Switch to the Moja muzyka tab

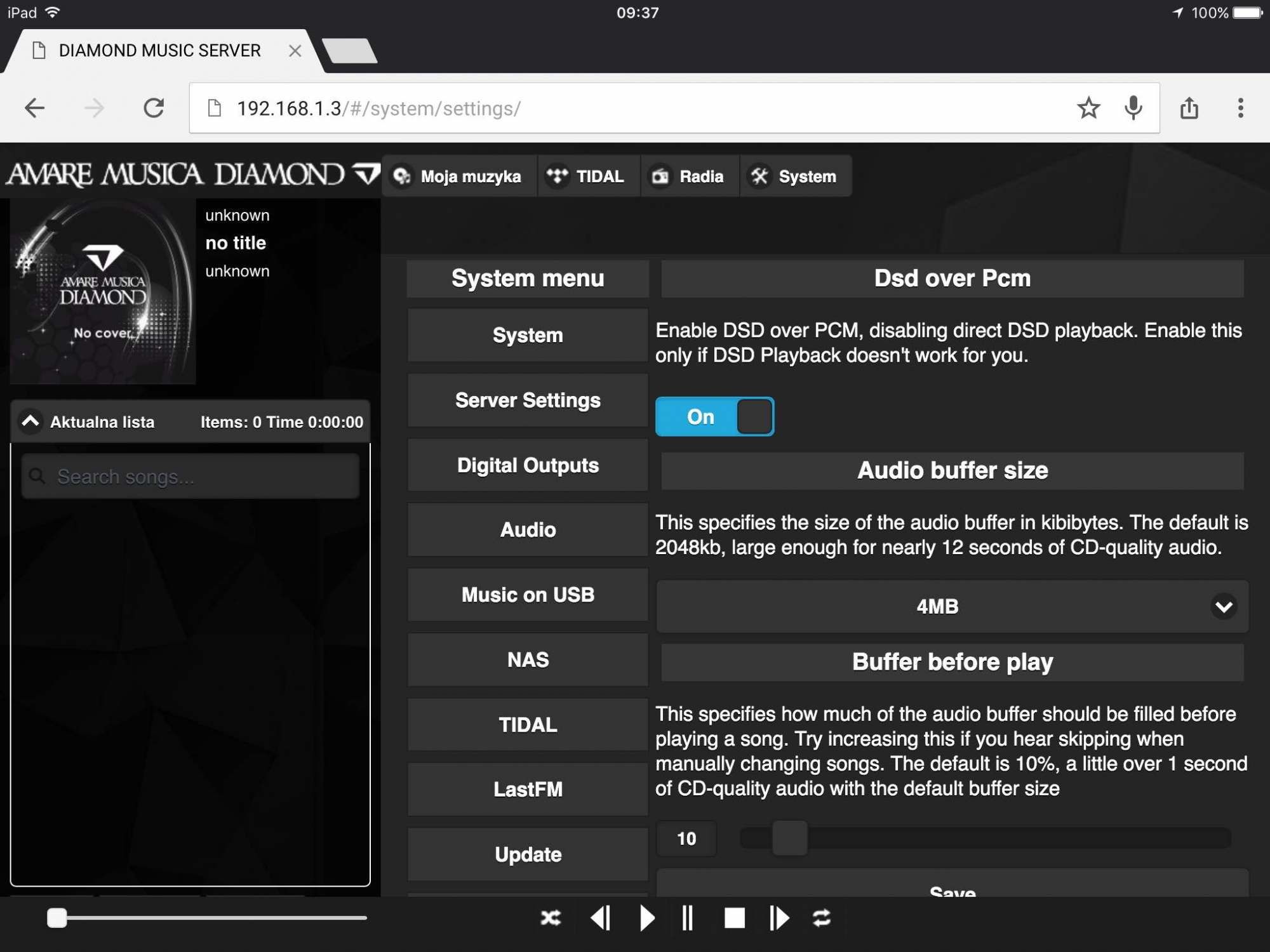tap(459, 176)
